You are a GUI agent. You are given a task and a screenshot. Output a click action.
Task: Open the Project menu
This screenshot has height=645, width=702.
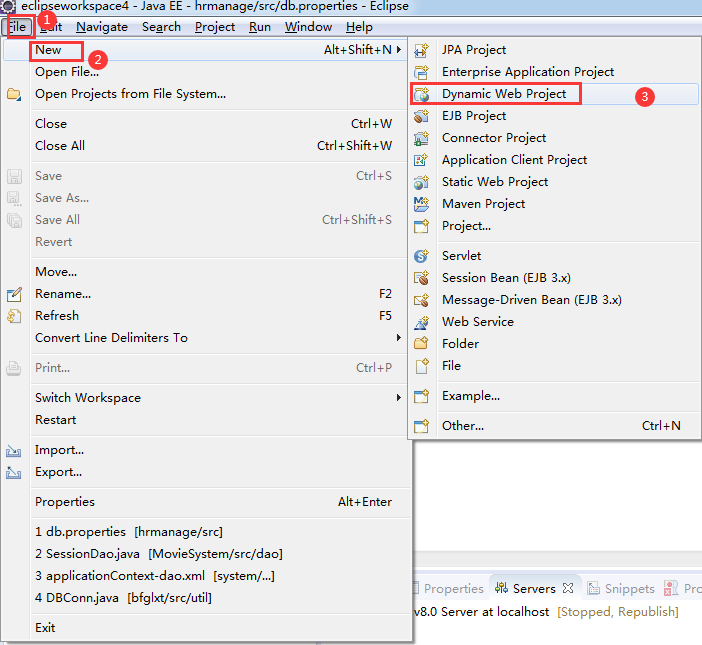(215, 27)
